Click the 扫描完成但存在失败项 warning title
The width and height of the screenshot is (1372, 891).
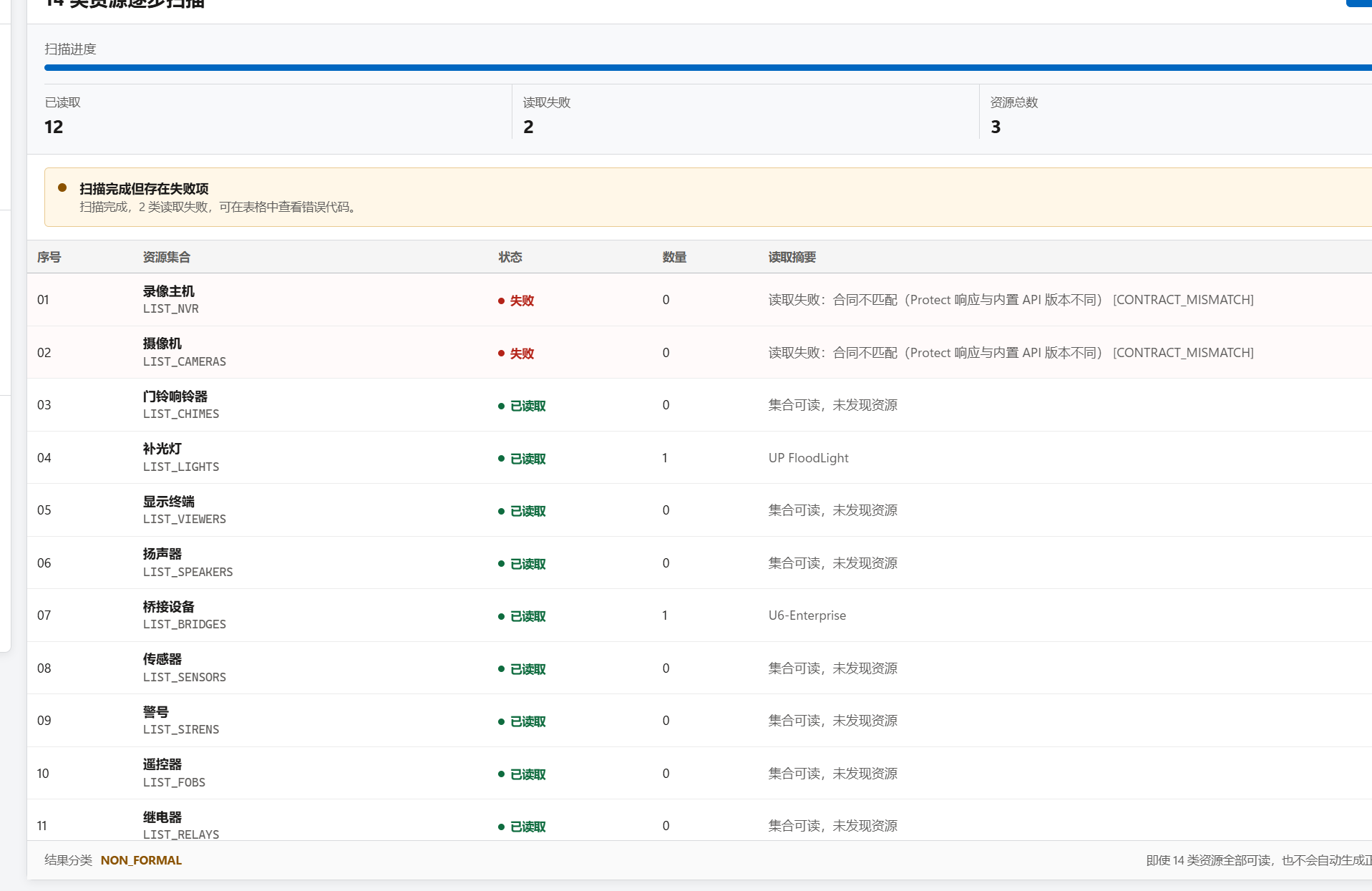pyautogui.click(x=144, y=189)
